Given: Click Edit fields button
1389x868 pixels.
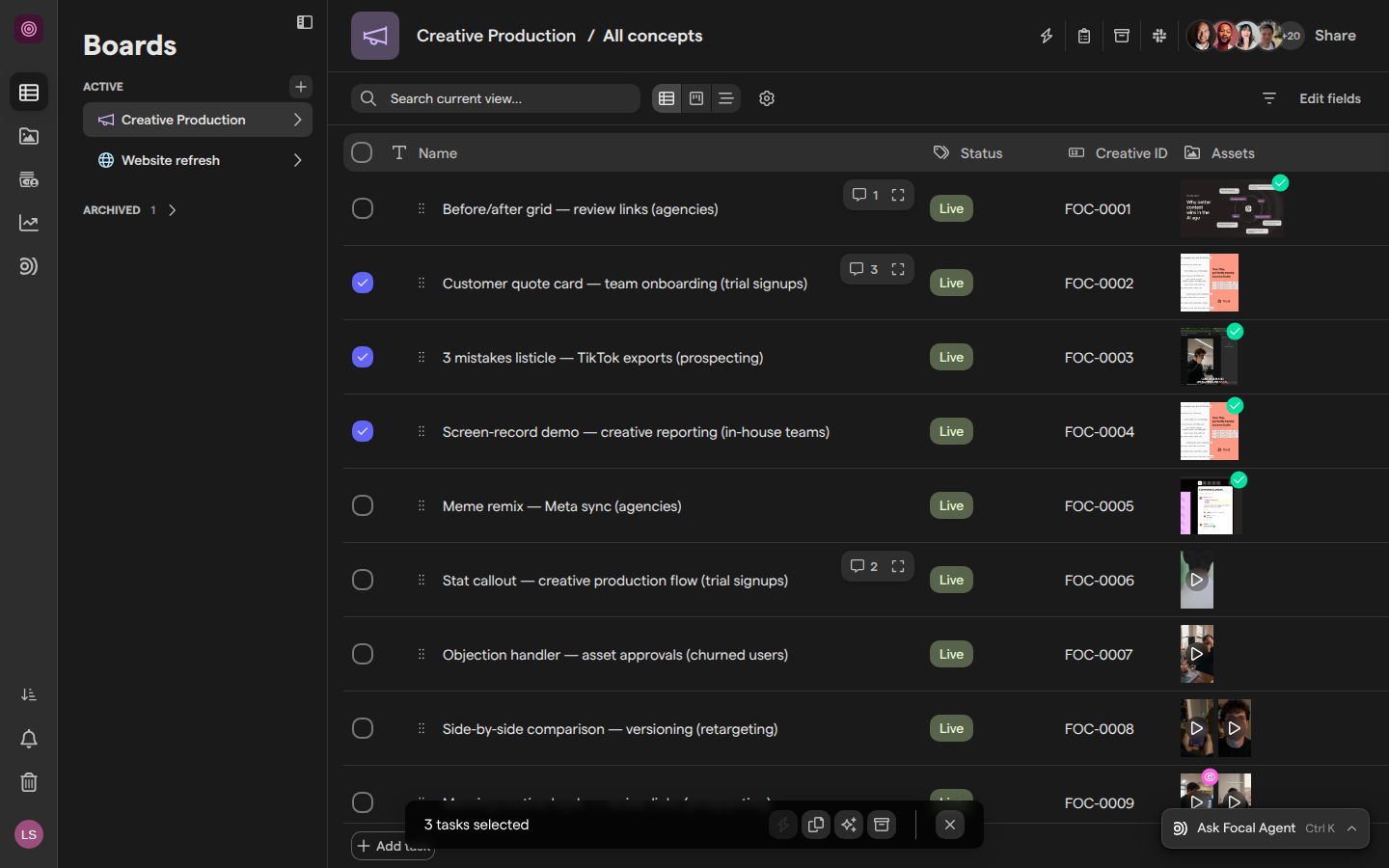Looking at the screenshot, I should (x=1329, y=98).
